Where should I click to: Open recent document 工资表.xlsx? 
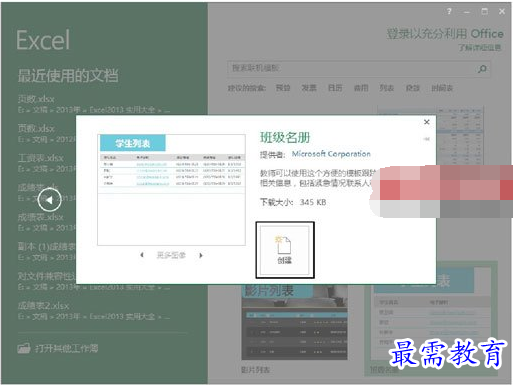click(x=47, y=163)
